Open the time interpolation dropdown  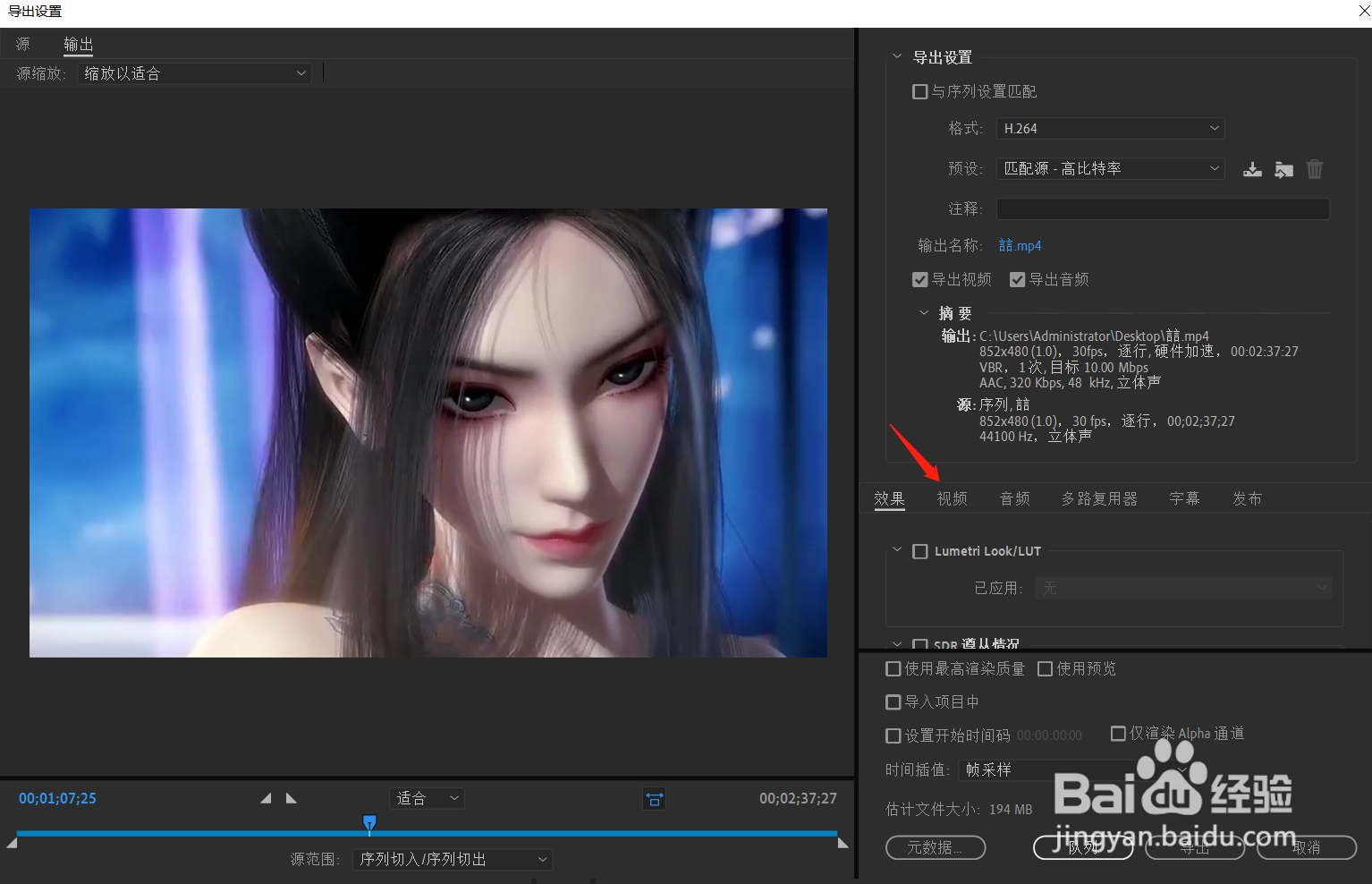1073,770
